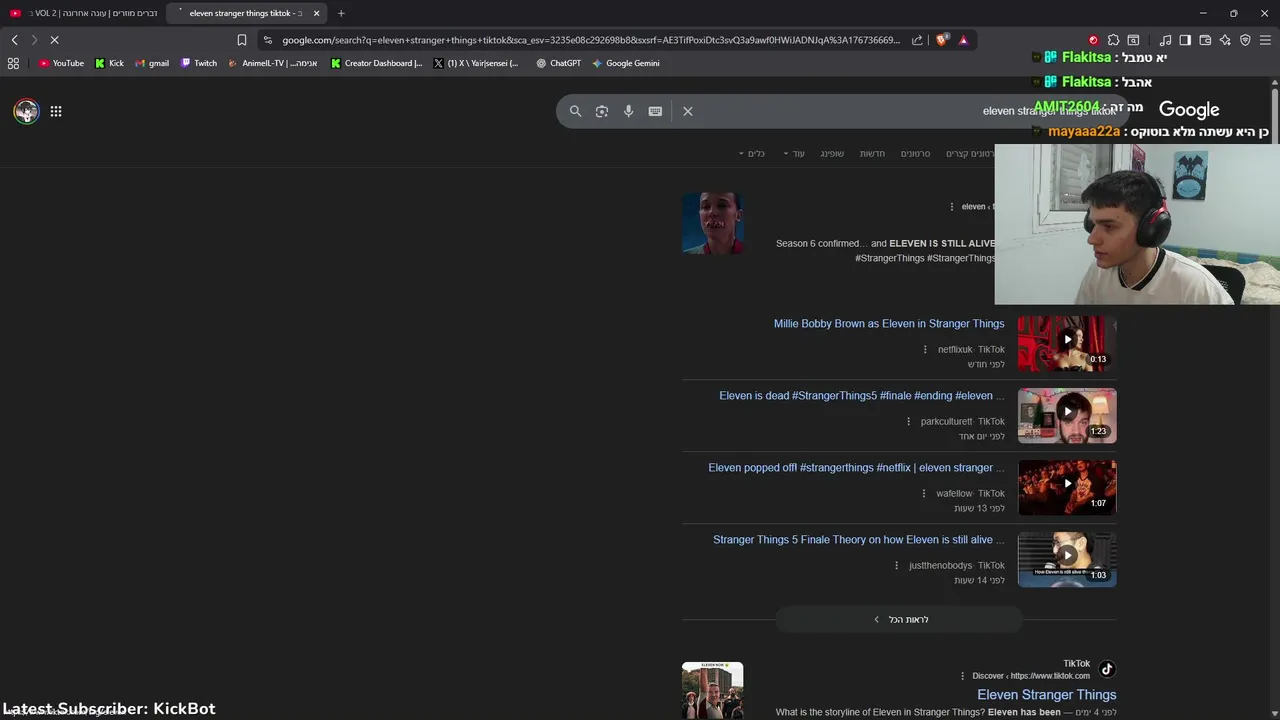This screenshot has width=1280, height=720.
Task: Open Stranger Things 5 Finale Theory result
Action: click(x=858, y=540)
